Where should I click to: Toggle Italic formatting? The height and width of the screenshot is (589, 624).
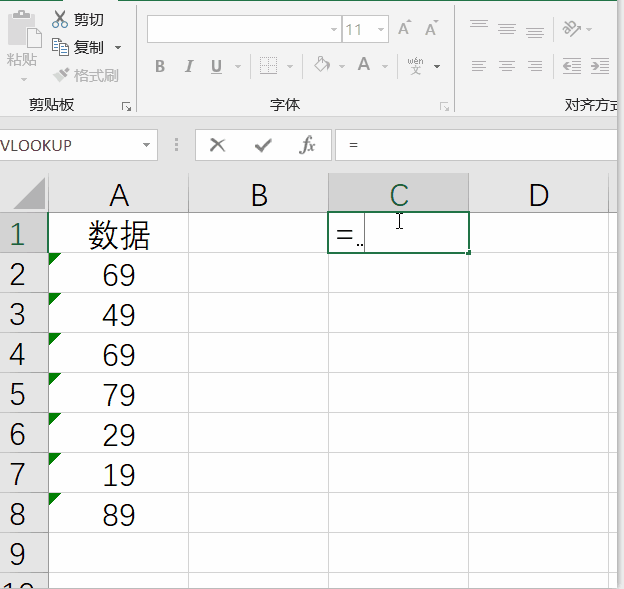click(x=189, y=66)
